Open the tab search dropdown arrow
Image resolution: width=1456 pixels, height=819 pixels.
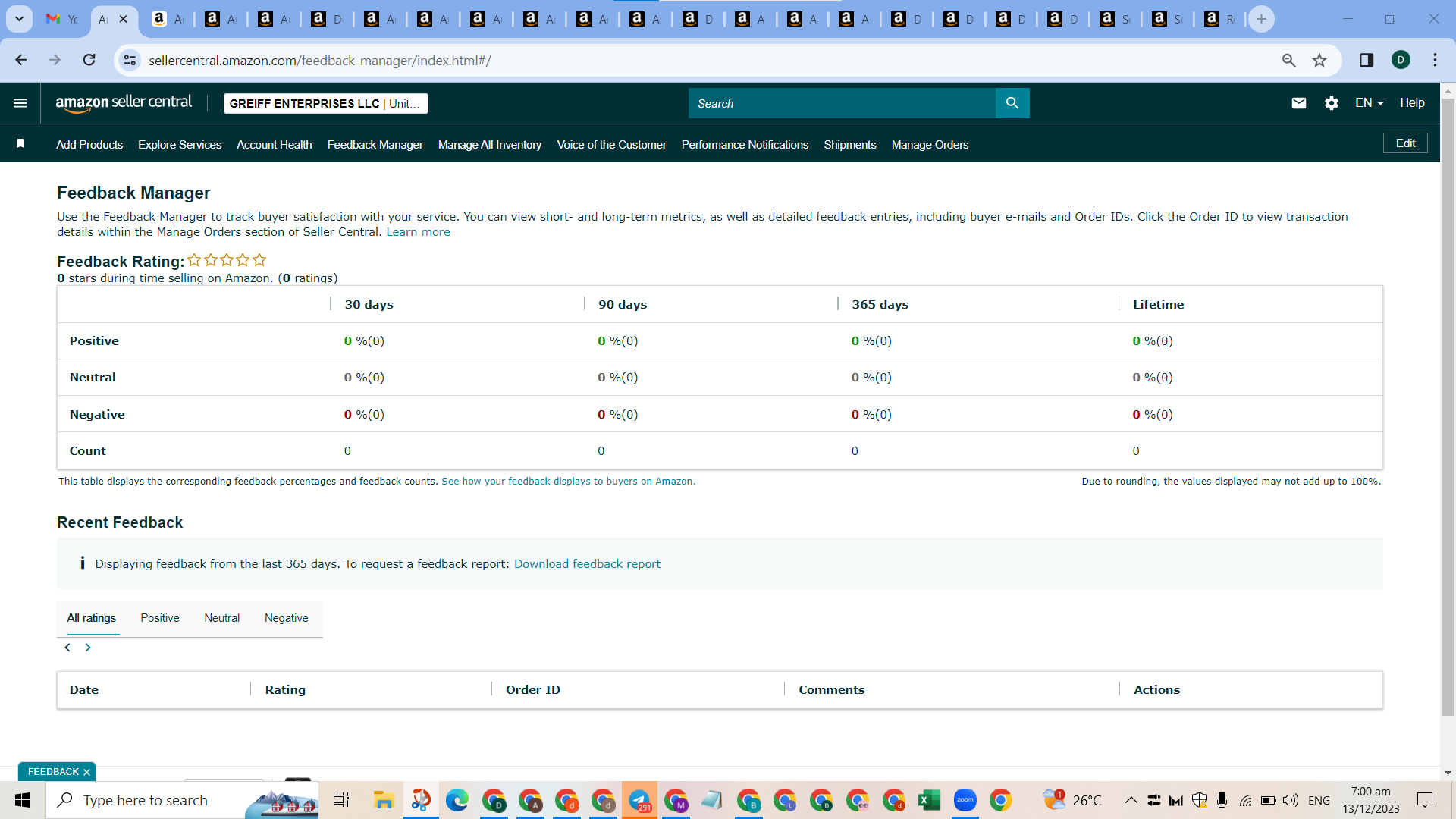tap(19, 19)
